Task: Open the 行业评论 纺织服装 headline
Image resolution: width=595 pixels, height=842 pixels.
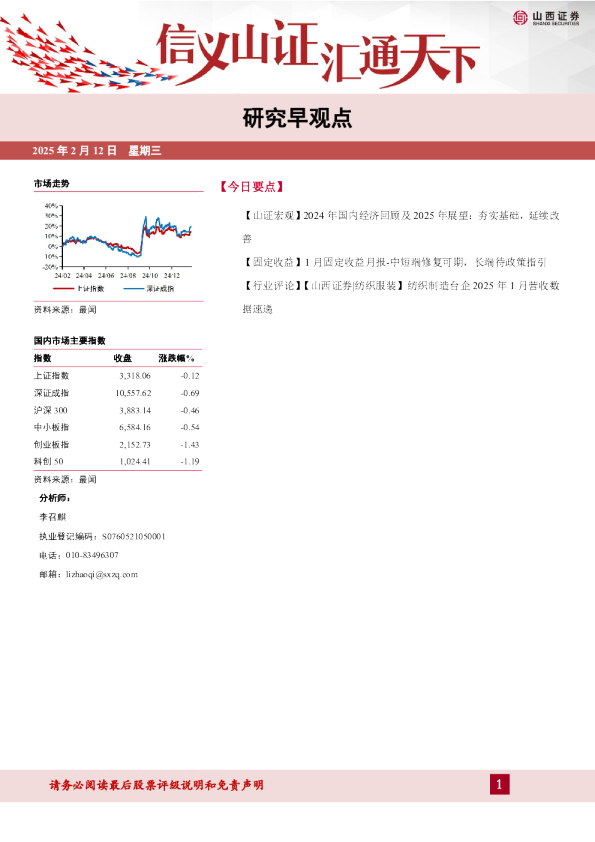Action: [x=401, y=297]
